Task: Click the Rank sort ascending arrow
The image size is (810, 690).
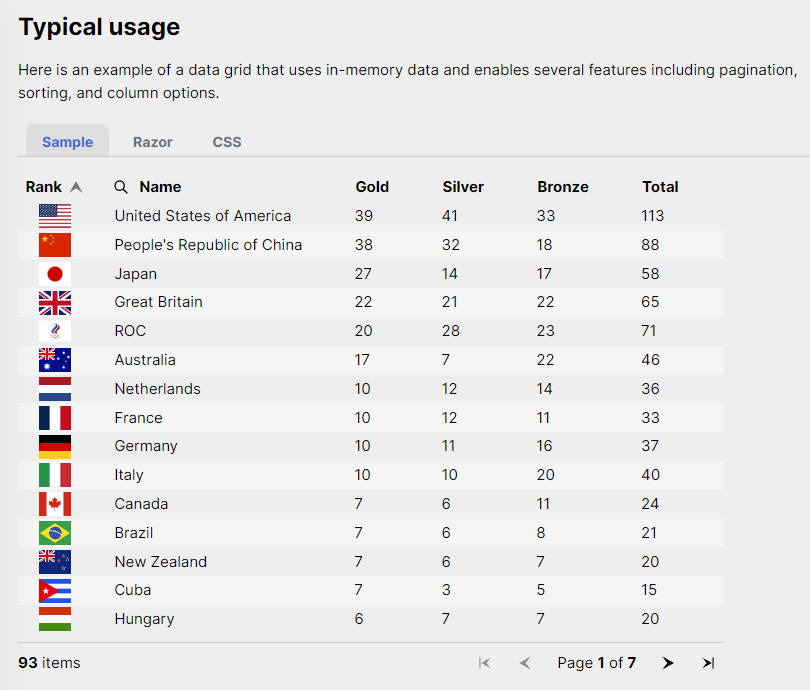Action: pos(76,187)
